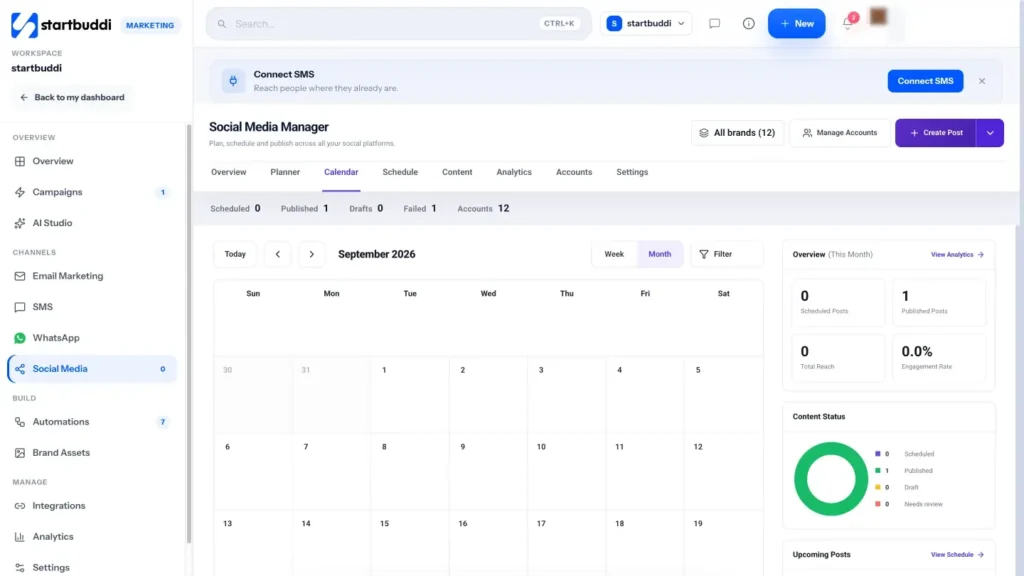The height and width of the screenshot is (576, 1024).
Task: Switch to the Settings tab
Action: (632, 172)
